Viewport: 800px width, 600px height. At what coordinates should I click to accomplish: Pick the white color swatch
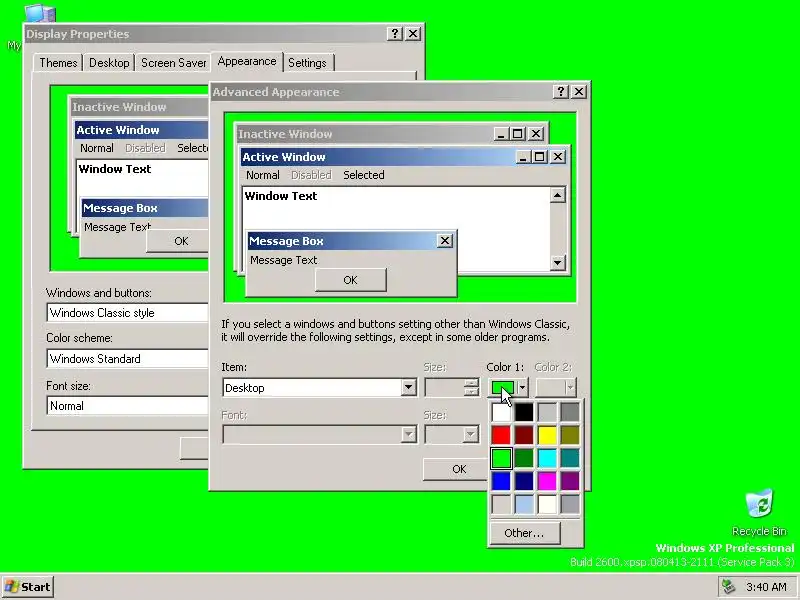point(501,412)
